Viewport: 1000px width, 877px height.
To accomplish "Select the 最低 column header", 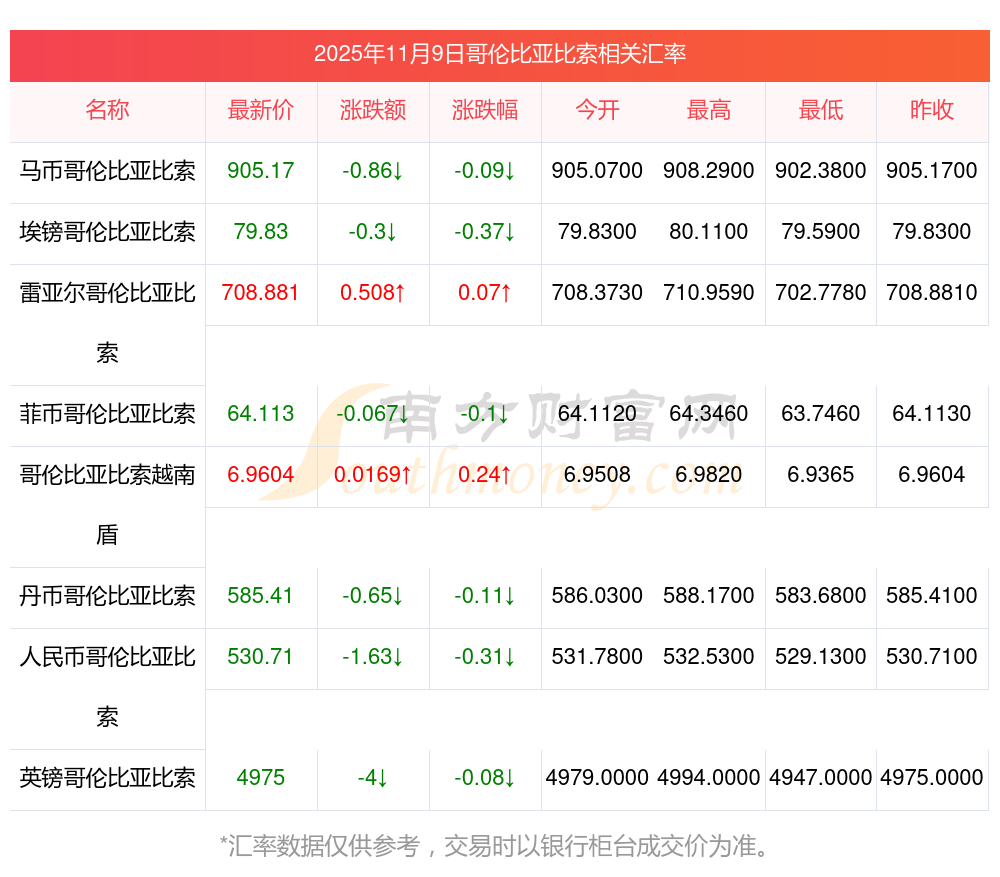I will coord(821,110).
